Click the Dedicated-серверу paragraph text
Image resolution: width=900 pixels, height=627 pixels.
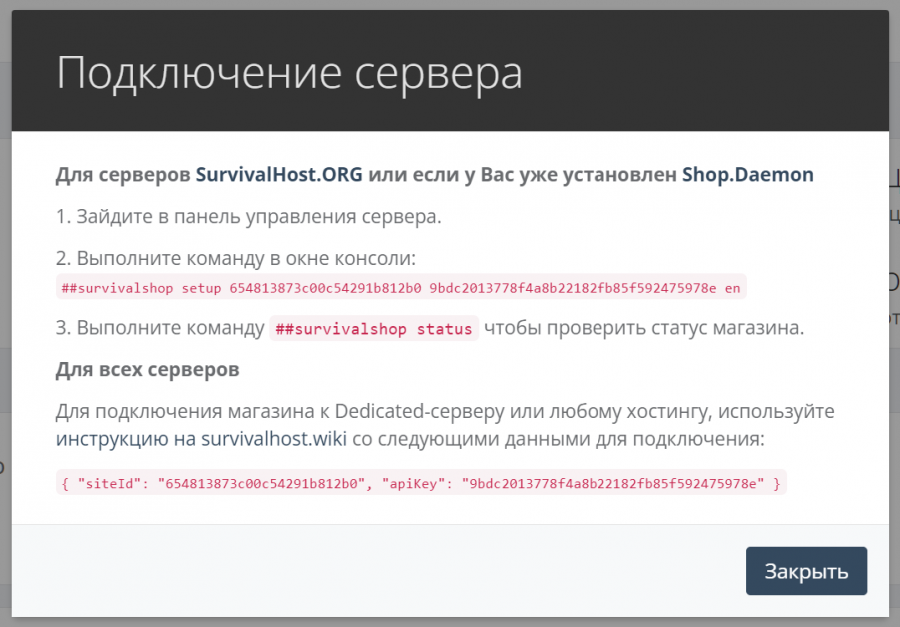pyautogui.click(x=445, y=411)
